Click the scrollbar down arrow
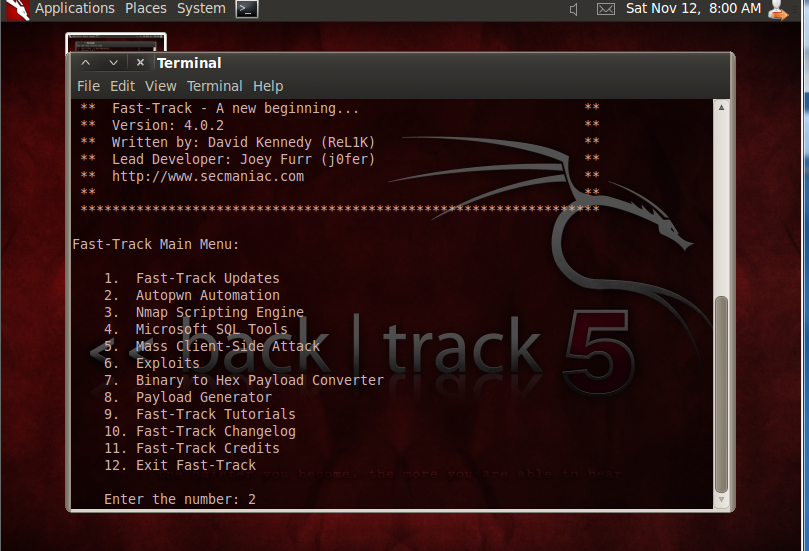Viewport: 809px width, 551px height. point(721,499)
